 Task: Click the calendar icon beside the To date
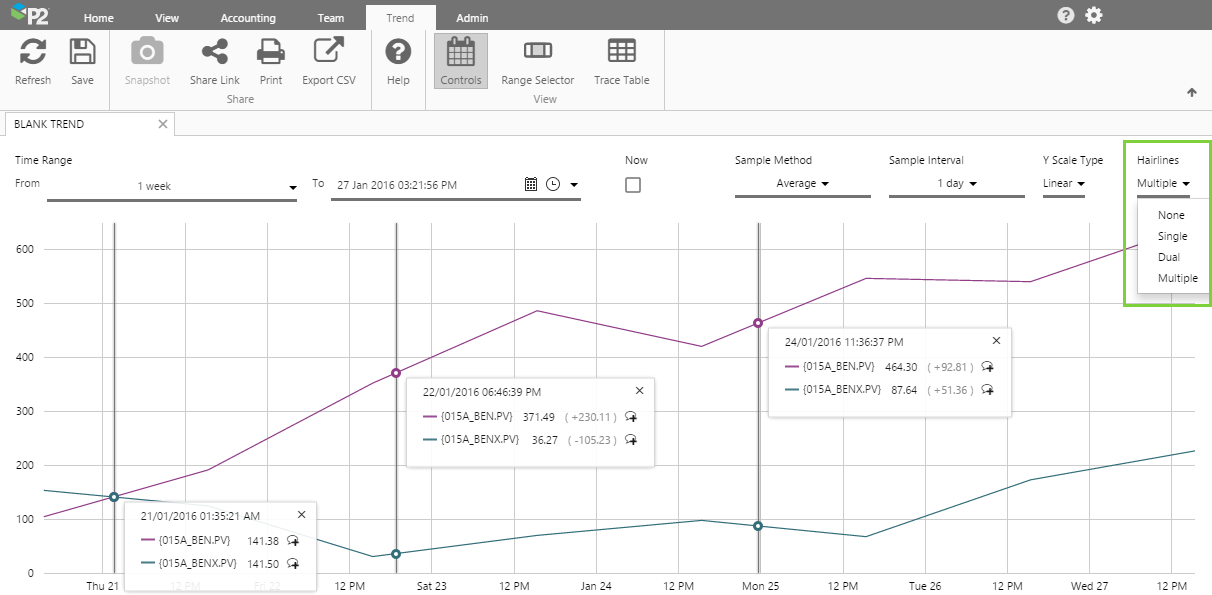tap(531, 184)
